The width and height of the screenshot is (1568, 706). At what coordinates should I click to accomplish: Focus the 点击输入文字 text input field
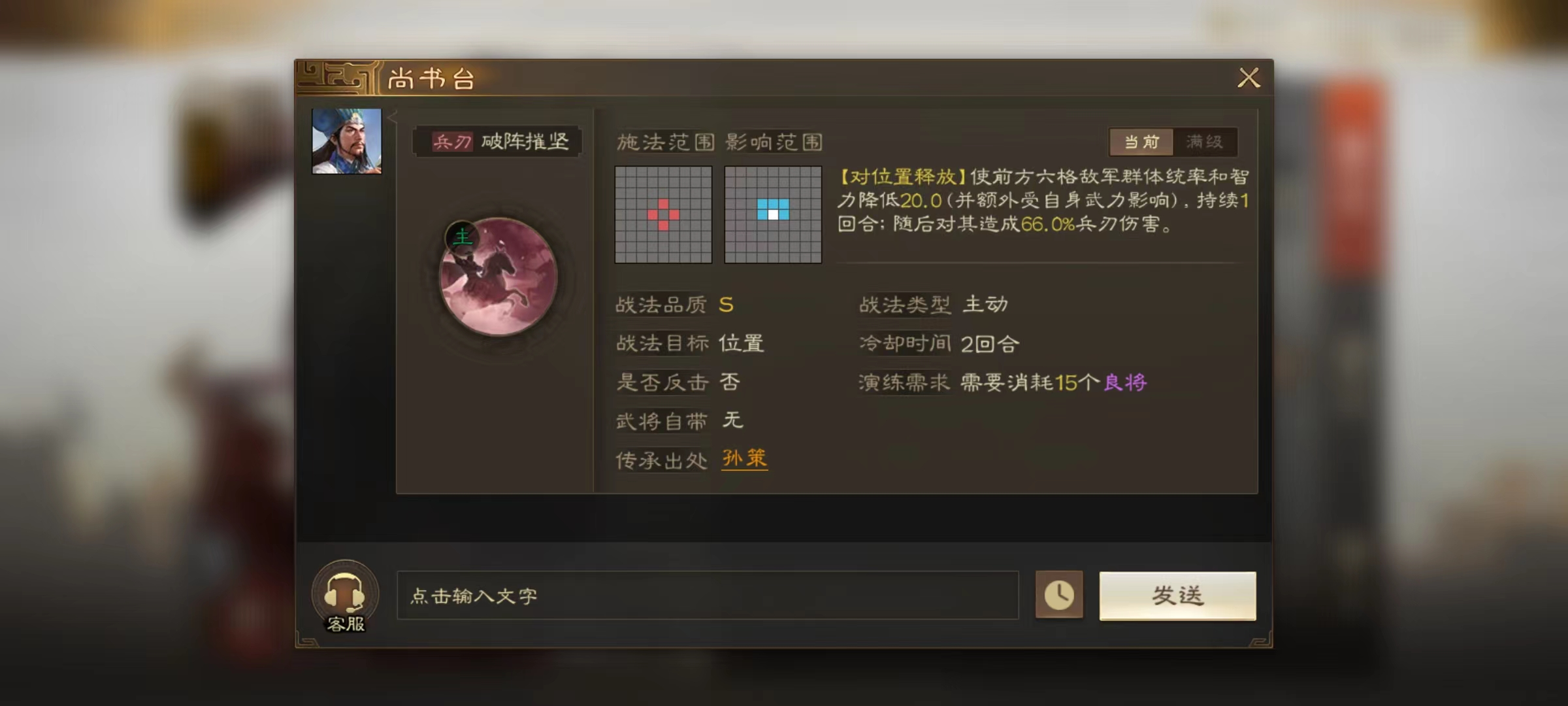(x=708, y=596)
